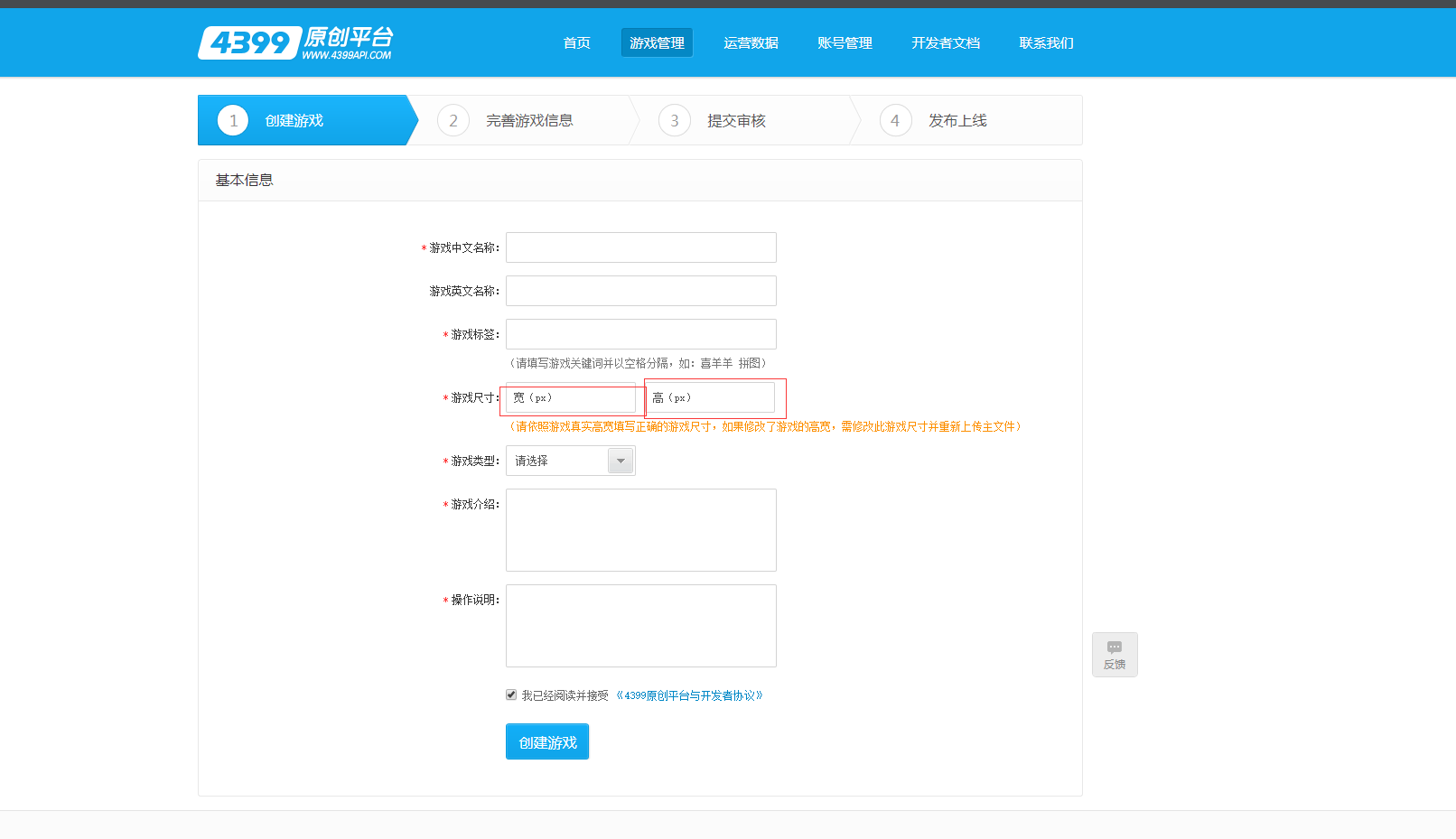This screenshot has height=839, width=1456.
Task: Click step 1 创建游戏 wizard icon
Action: point(232,120)
